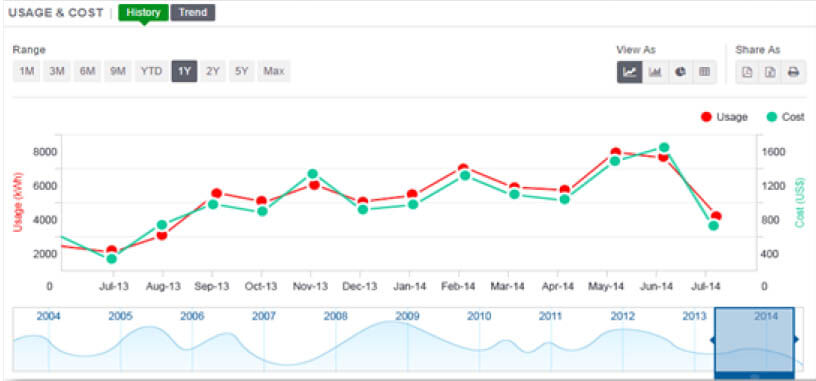Toggle the Cost series in legend
Image resolution: width=816 pixels, height=381 pixels.
pyautogui.click(x=785, y=117)
